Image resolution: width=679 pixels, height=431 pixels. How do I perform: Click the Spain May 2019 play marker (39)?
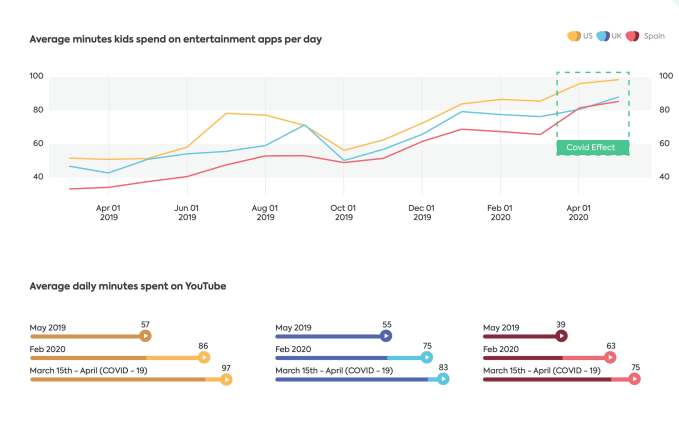click(562, 336)
